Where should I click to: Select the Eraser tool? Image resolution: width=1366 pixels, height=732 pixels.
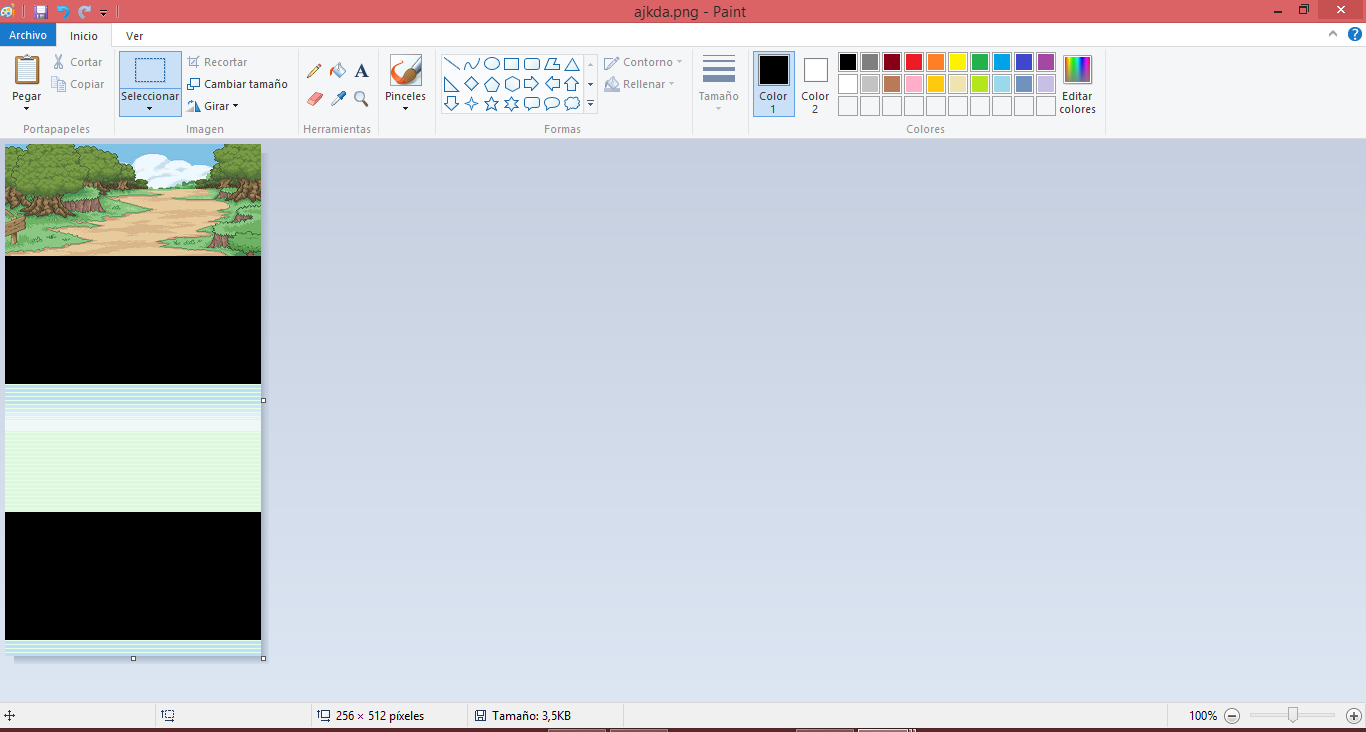pos(314,99)
